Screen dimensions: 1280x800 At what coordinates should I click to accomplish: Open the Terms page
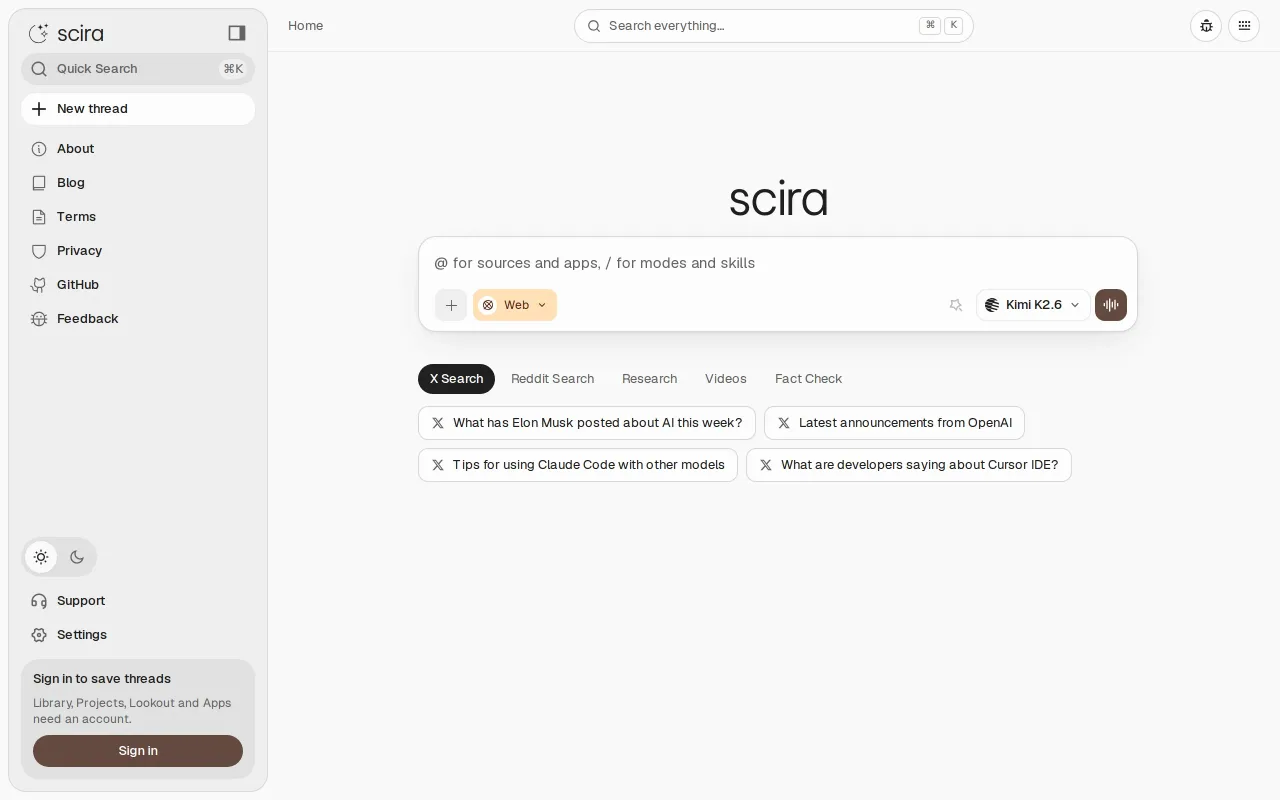[x=138, y=217]
